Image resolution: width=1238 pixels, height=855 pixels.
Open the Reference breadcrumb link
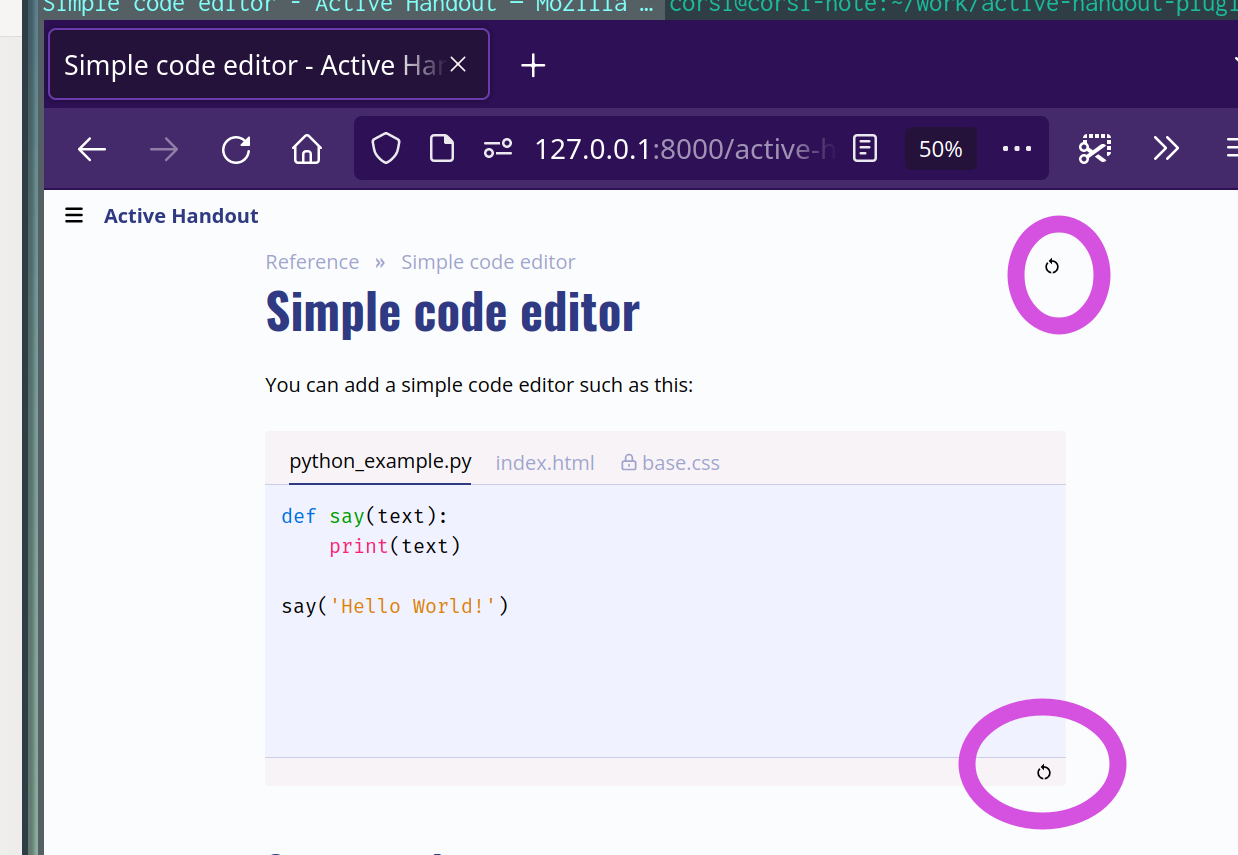312,261
